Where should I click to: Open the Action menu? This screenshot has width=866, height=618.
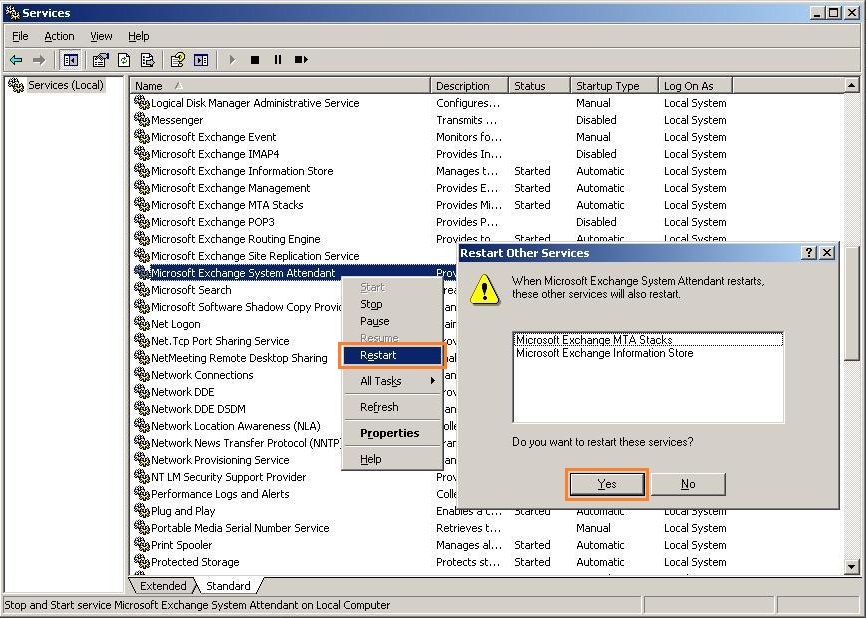point(59,36)
